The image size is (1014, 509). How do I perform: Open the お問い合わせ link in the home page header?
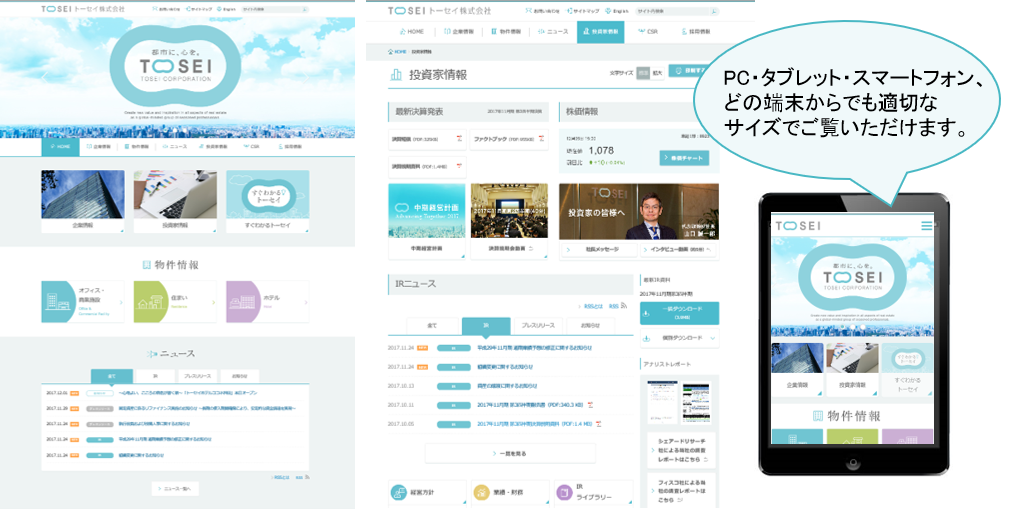[x=166, y=10]
